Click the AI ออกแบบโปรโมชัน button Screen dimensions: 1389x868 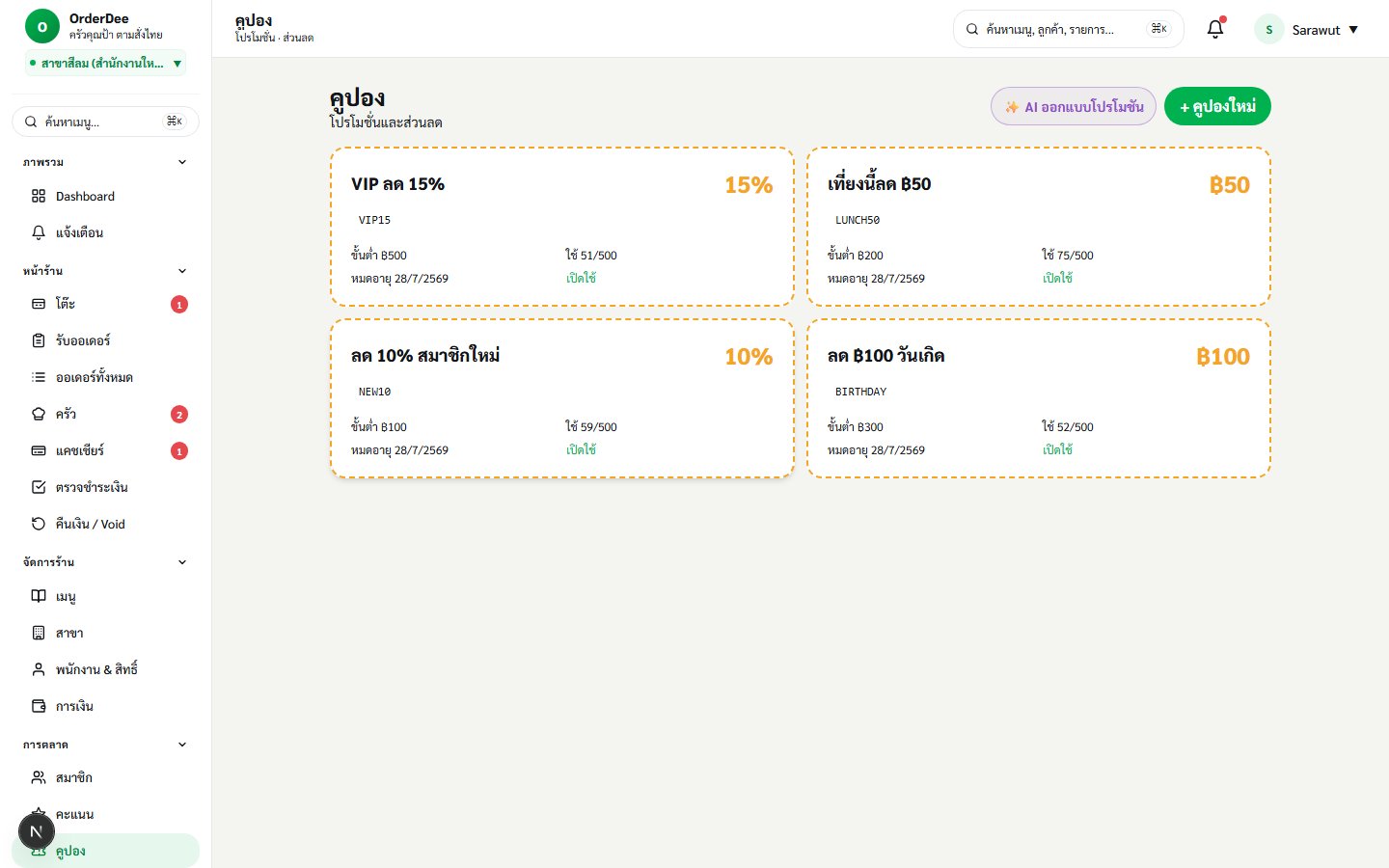point(1074,106)
